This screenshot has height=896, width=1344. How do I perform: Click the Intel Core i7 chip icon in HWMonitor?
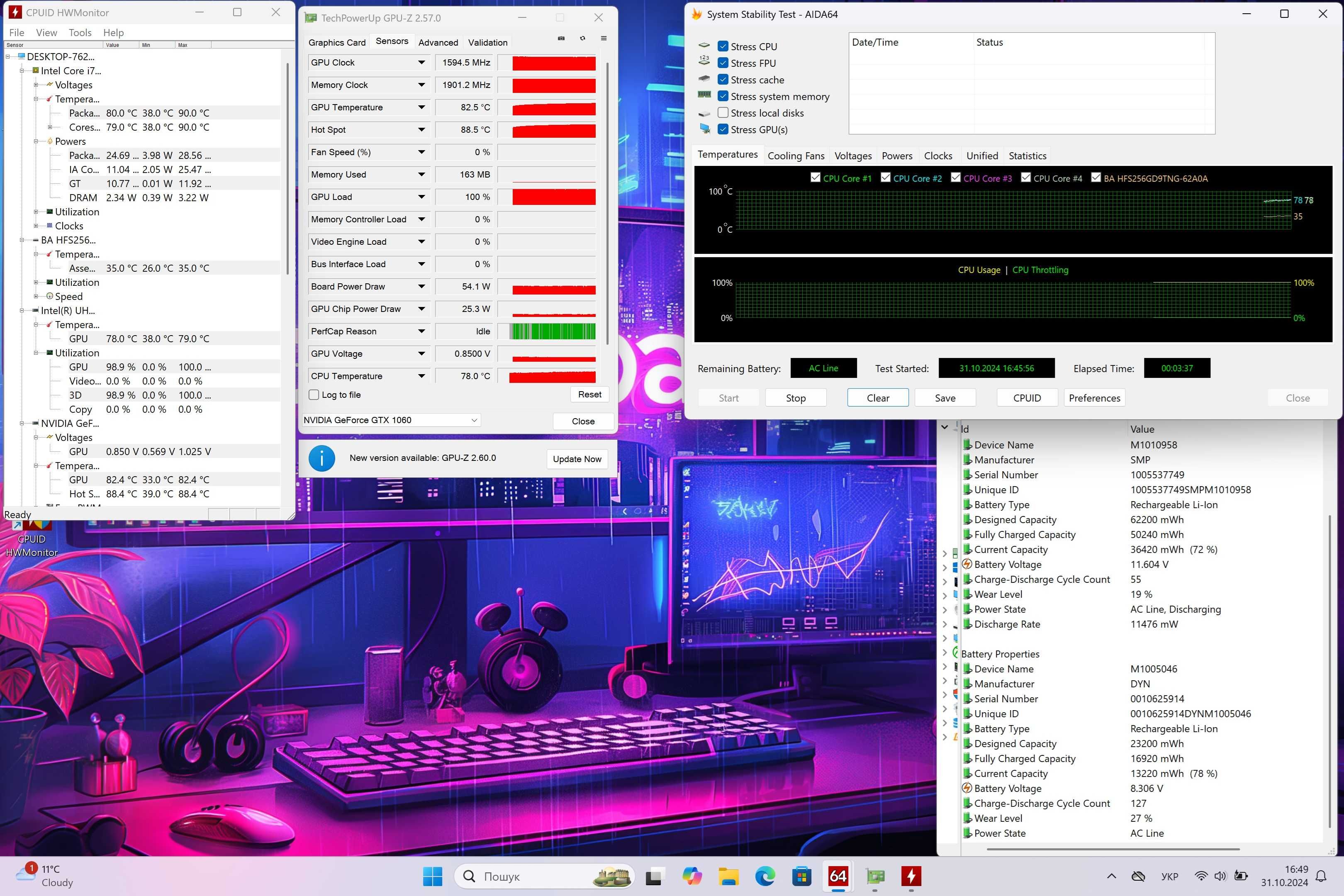click(x=35, y=70)
